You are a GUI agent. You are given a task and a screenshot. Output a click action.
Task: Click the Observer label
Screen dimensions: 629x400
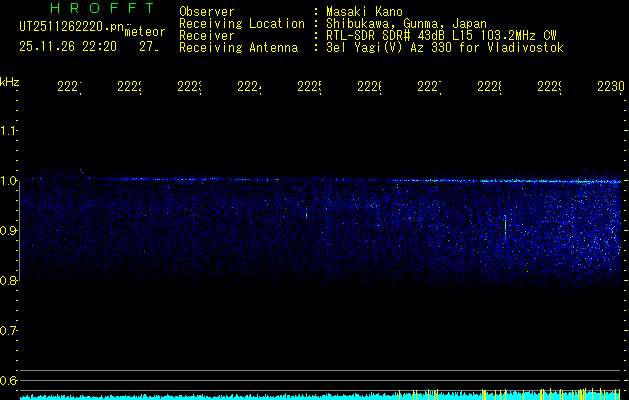207,12
